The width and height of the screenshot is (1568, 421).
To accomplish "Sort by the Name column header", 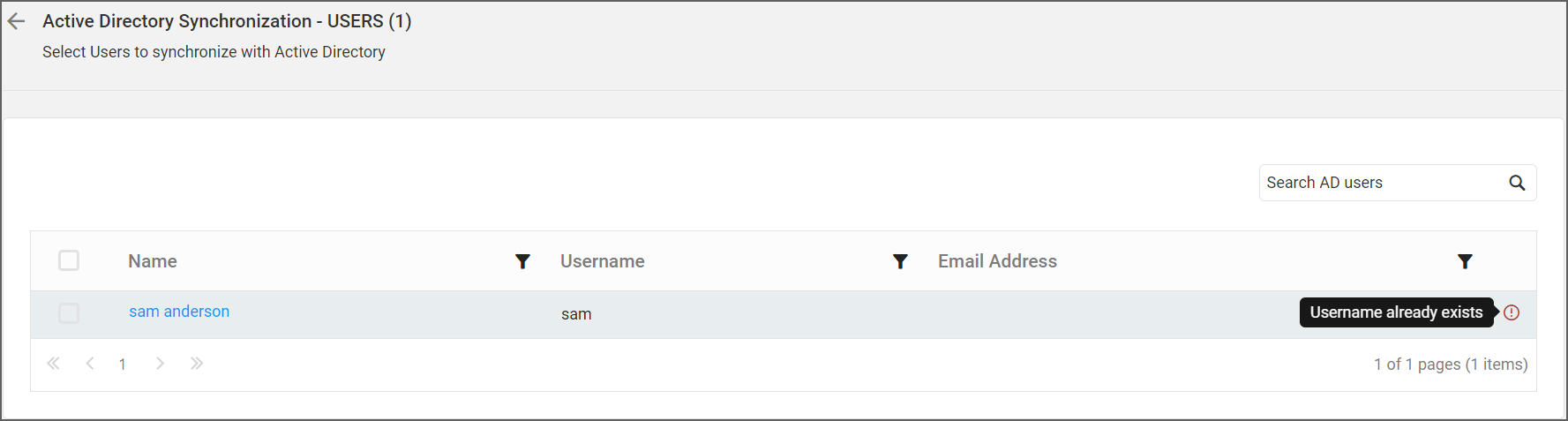I will [x=153, y=261].
